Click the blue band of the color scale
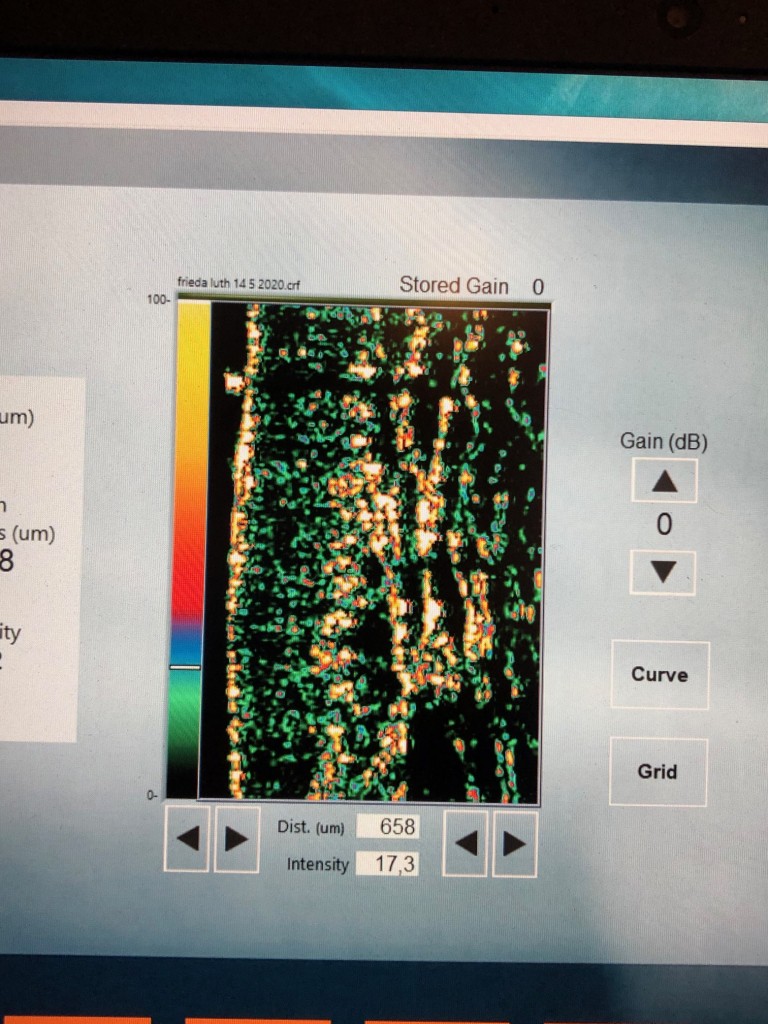Viewport: 768px width, 1024px height. (x=186, y=640)
